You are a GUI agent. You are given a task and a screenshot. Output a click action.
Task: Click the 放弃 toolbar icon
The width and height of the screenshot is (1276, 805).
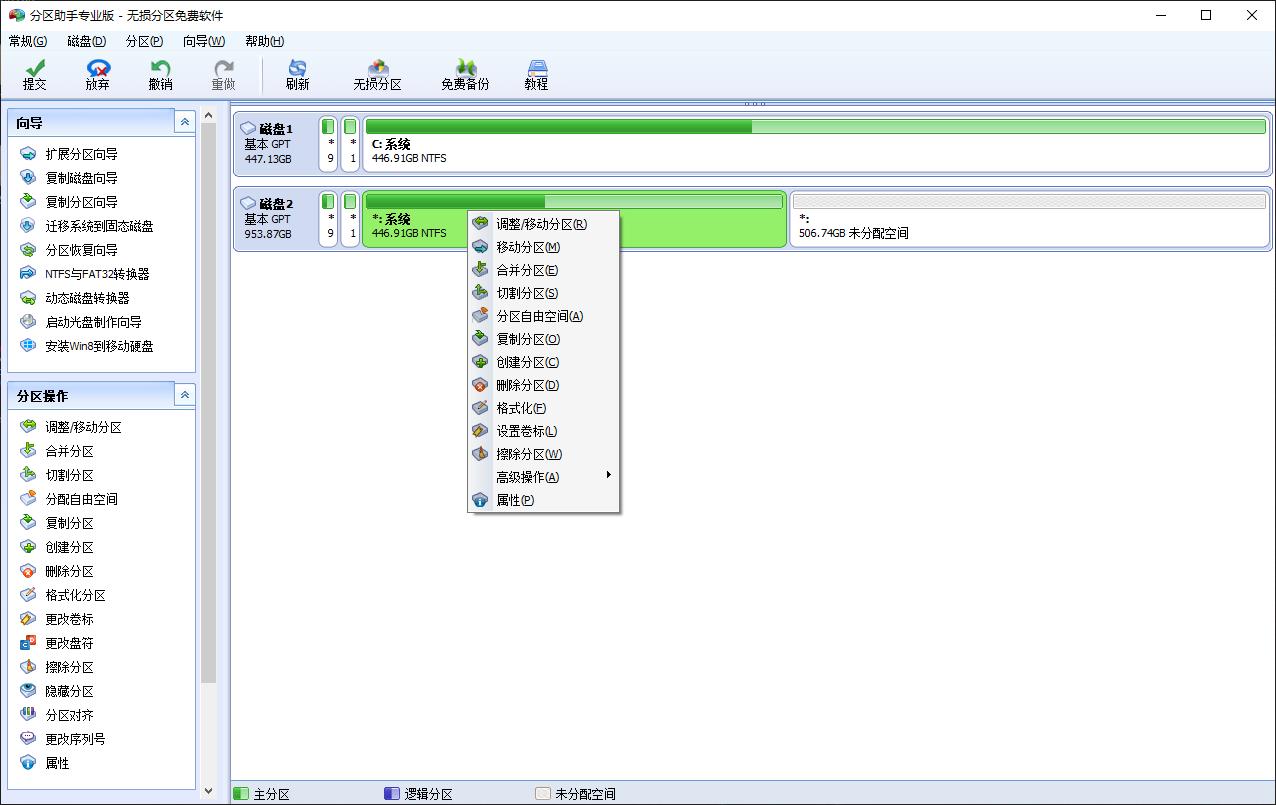(97, 74)
